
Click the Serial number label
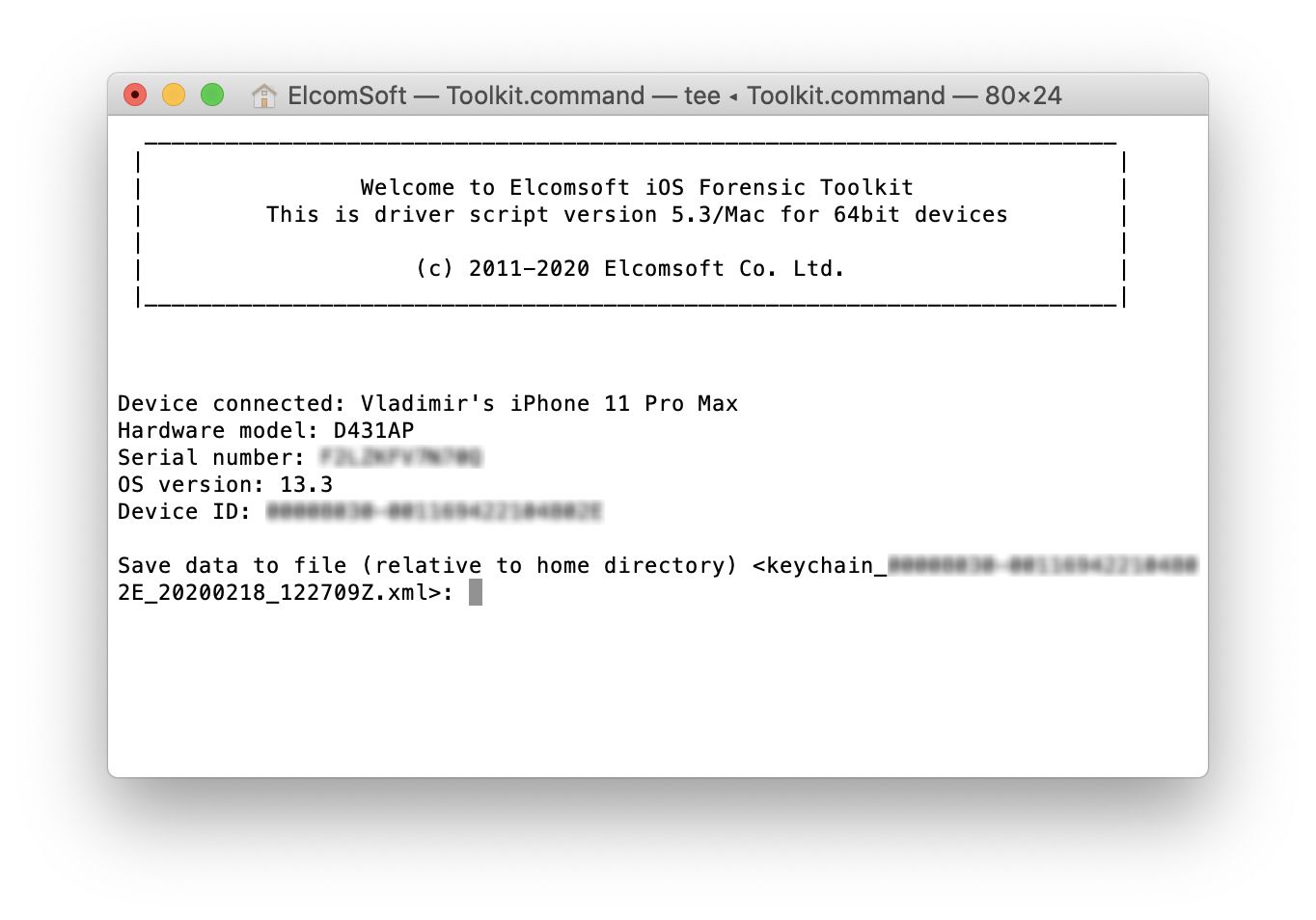(x=210, y=457)
